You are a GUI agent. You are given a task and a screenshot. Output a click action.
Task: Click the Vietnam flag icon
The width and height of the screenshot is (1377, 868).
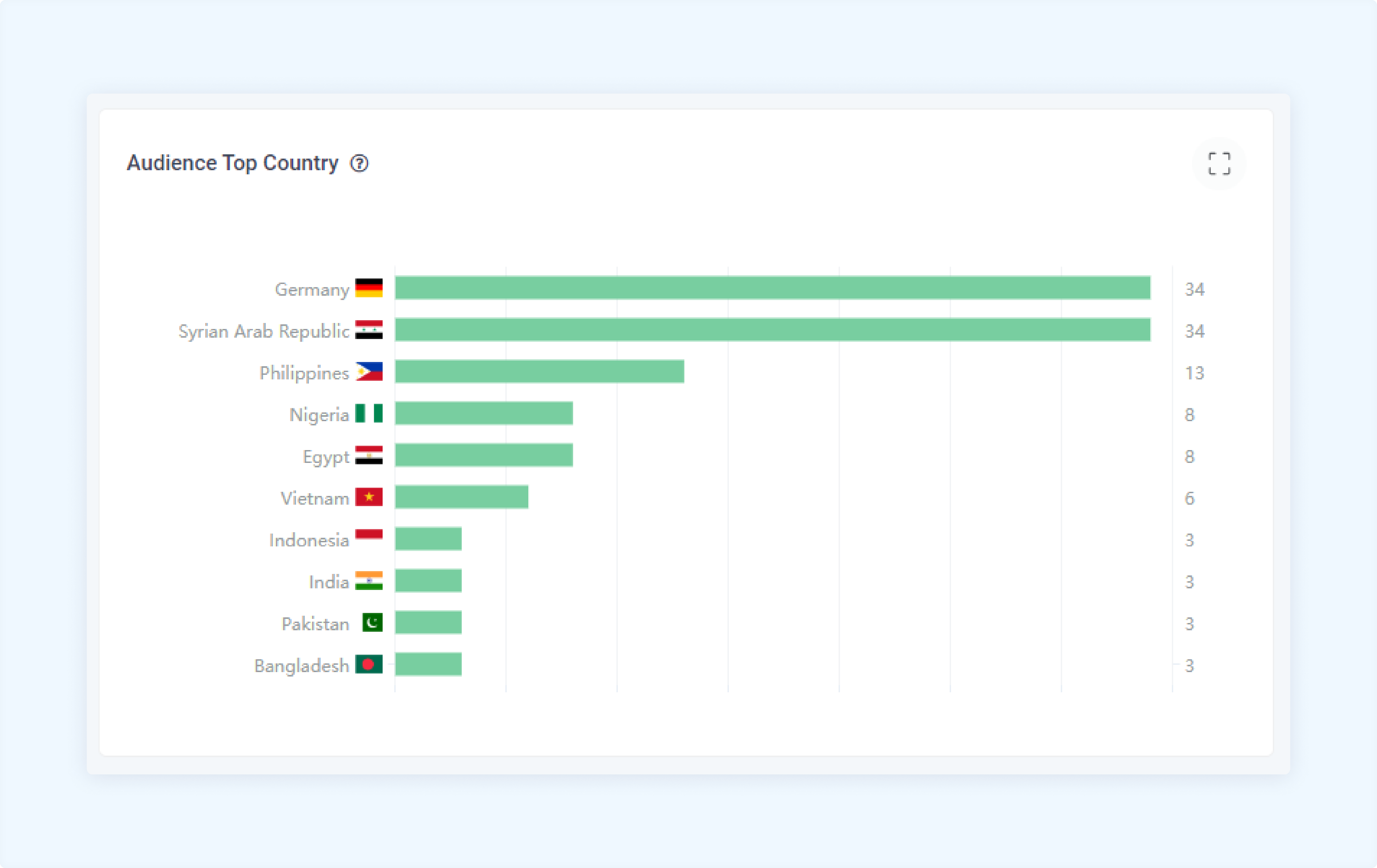[x=369, y=496]
